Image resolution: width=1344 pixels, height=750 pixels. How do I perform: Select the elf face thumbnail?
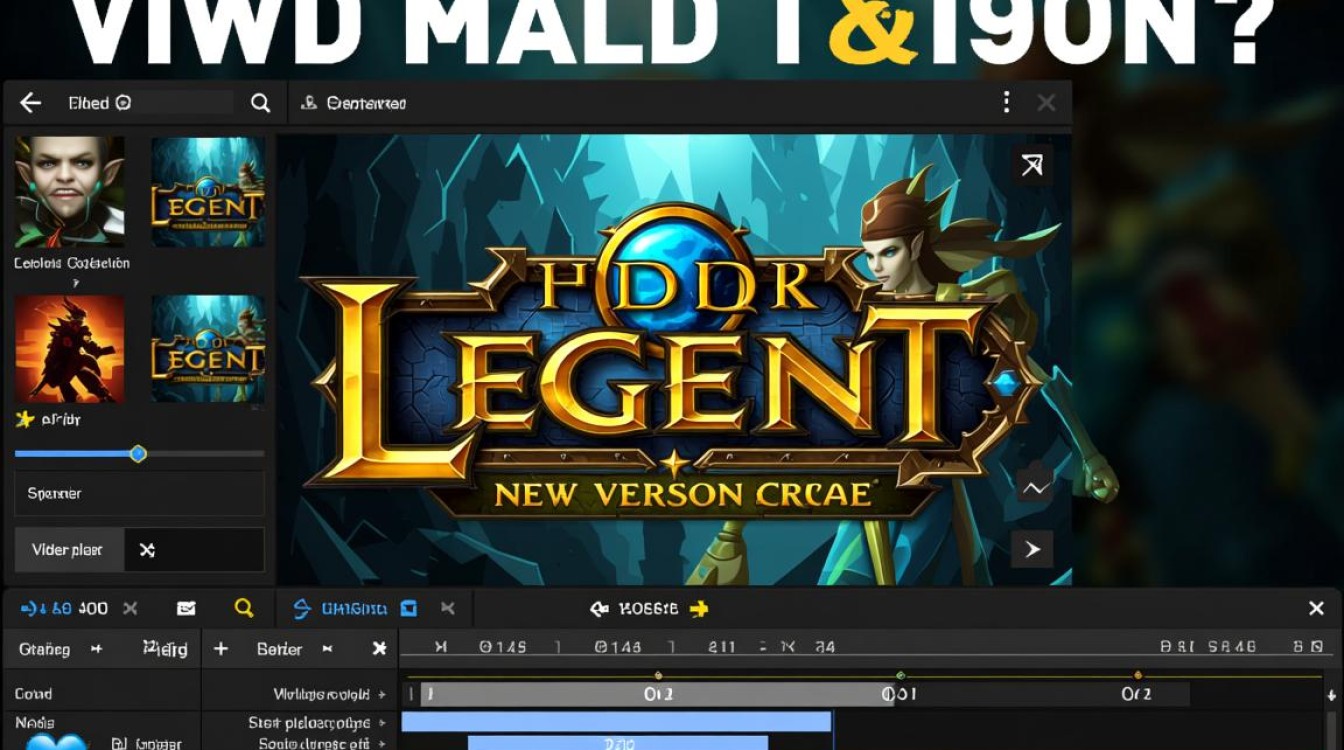tap(69, 192)
